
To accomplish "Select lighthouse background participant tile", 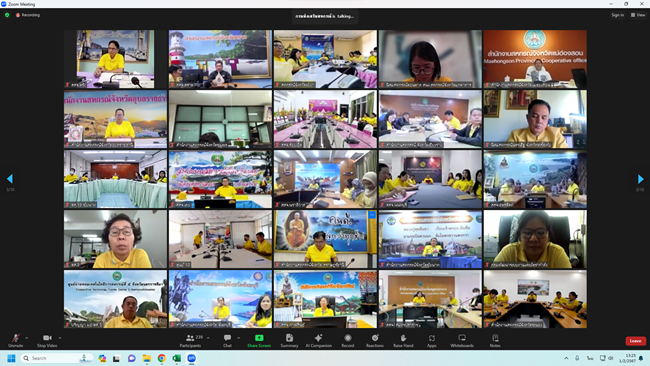I will click(x=220, y=58).
